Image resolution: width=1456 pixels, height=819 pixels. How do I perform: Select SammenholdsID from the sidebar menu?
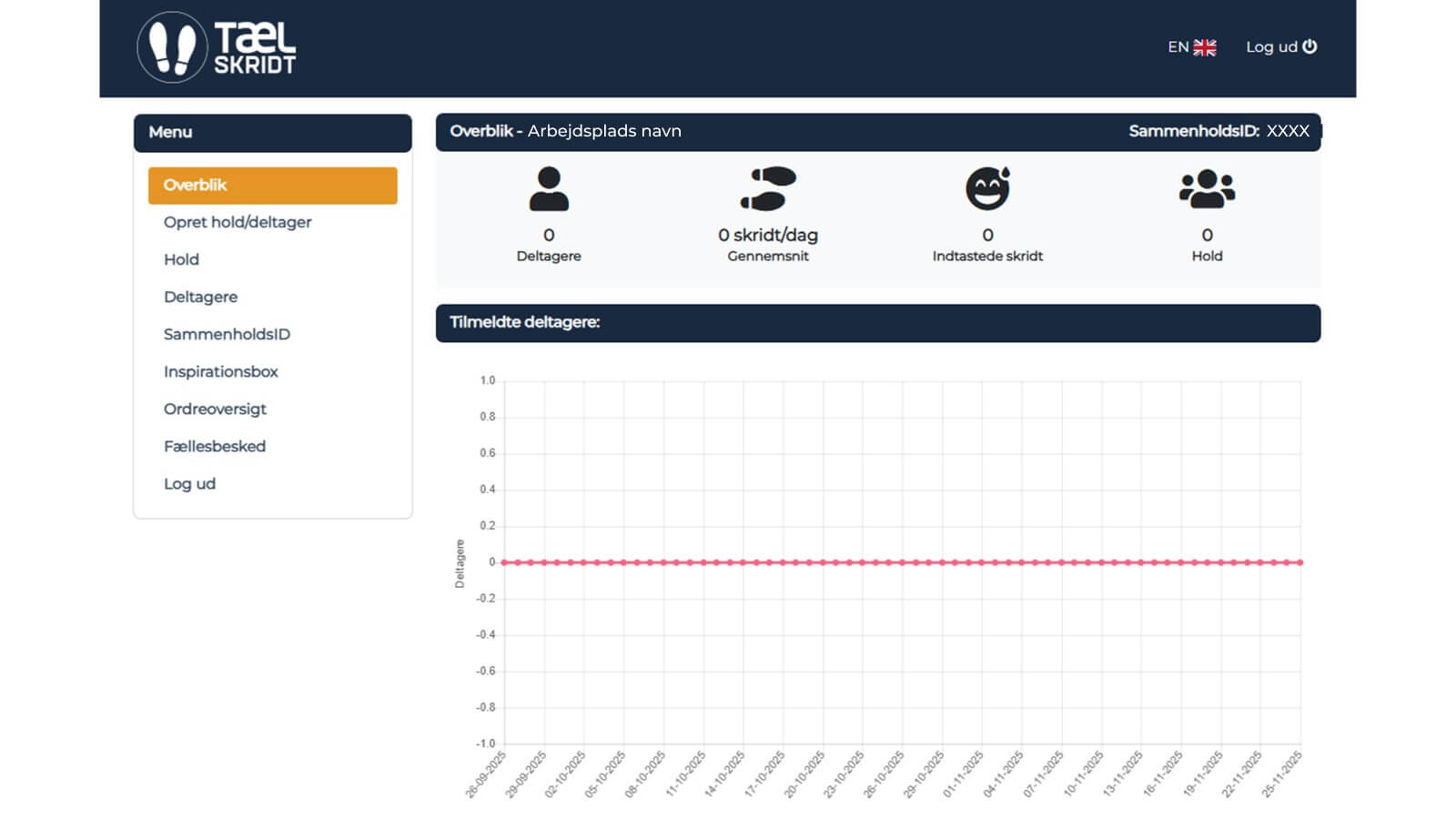point(227,334)
